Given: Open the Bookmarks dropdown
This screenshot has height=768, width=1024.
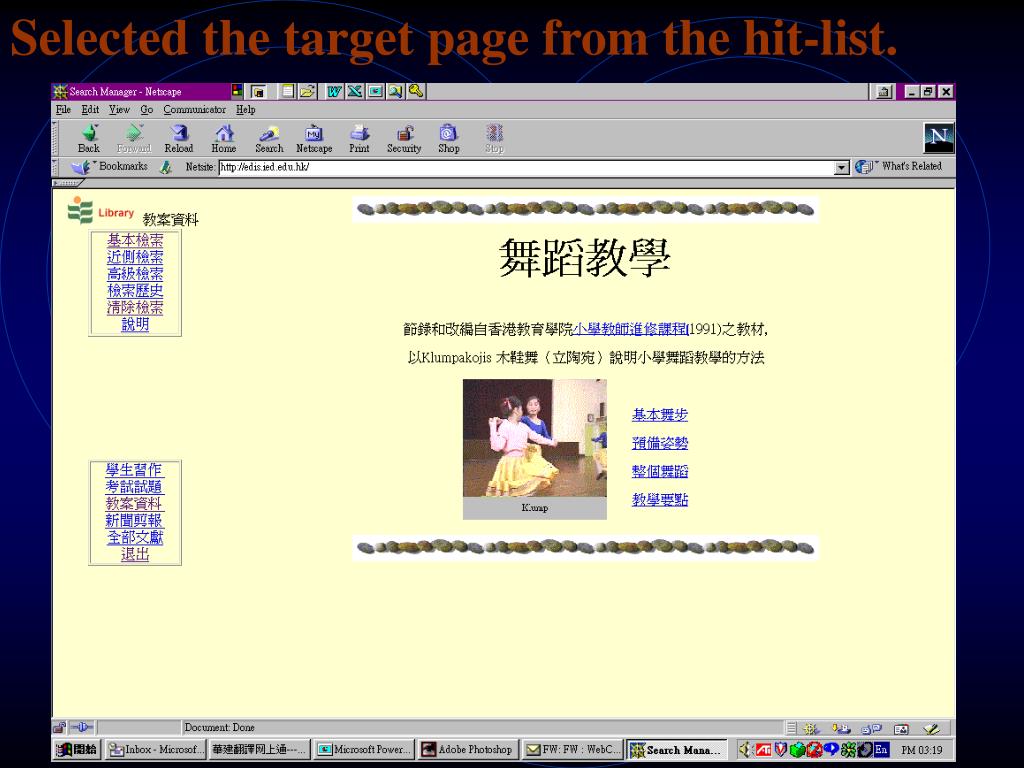Looking at the screenshot, I should point(110,167).
